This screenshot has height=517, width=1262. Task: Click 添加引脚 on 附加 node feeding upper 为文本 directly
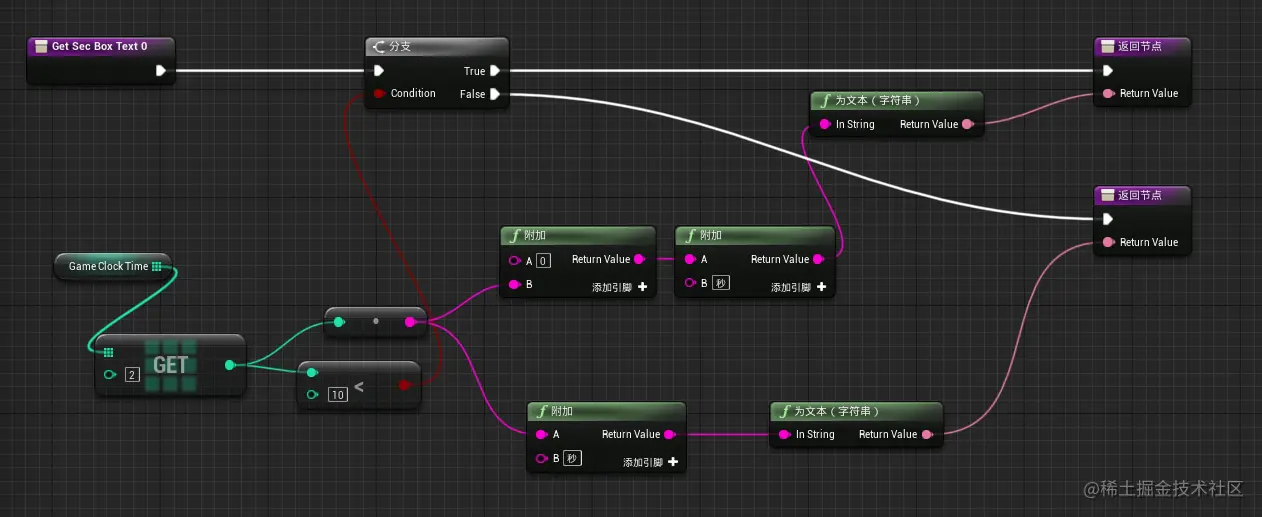click(799, 287)
